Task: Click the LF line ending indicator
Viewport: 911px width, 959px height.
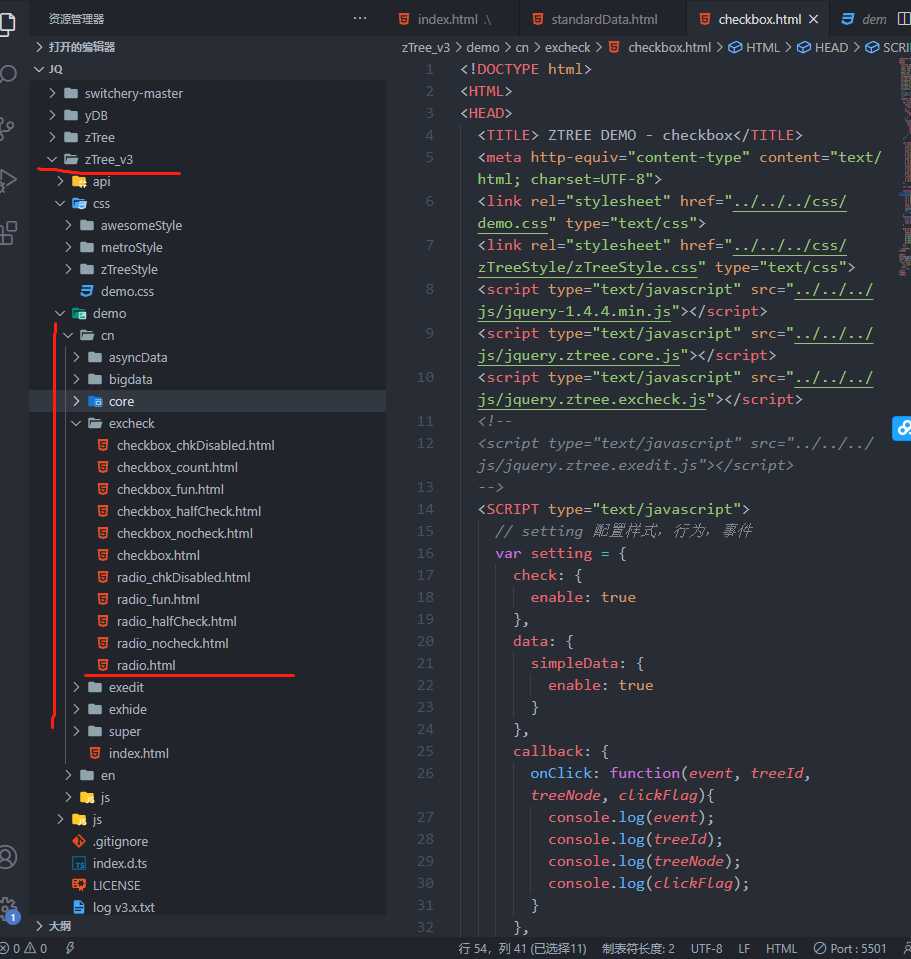Action: [744, 948]
